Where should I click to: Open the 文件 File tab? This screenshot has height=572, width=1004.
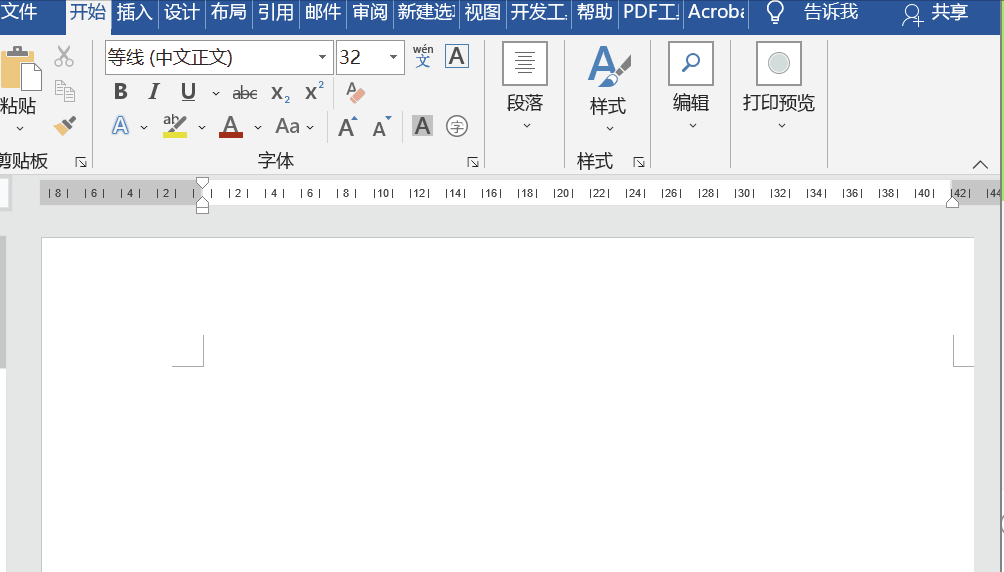pos(19,12)
